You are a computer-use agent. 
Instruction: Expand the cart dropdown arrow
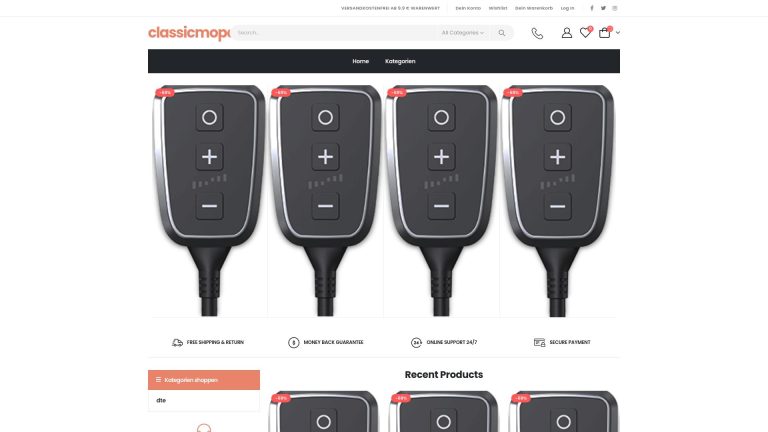pyautogui.click(x=618, y=32)
